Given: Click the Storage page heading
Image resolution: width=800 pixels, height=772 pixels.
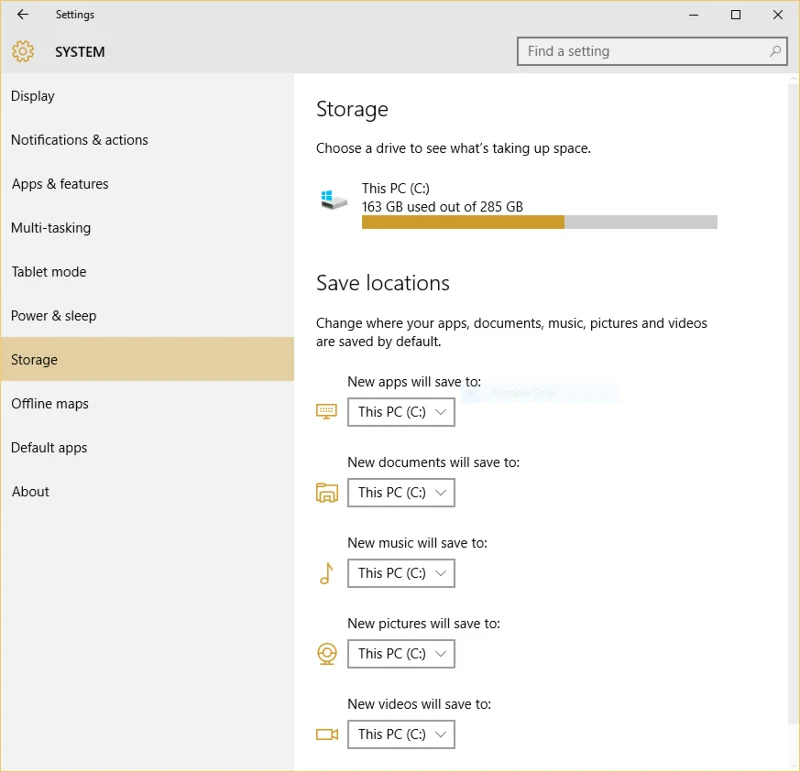Looking at the screenshot, I should pos(352,110).
